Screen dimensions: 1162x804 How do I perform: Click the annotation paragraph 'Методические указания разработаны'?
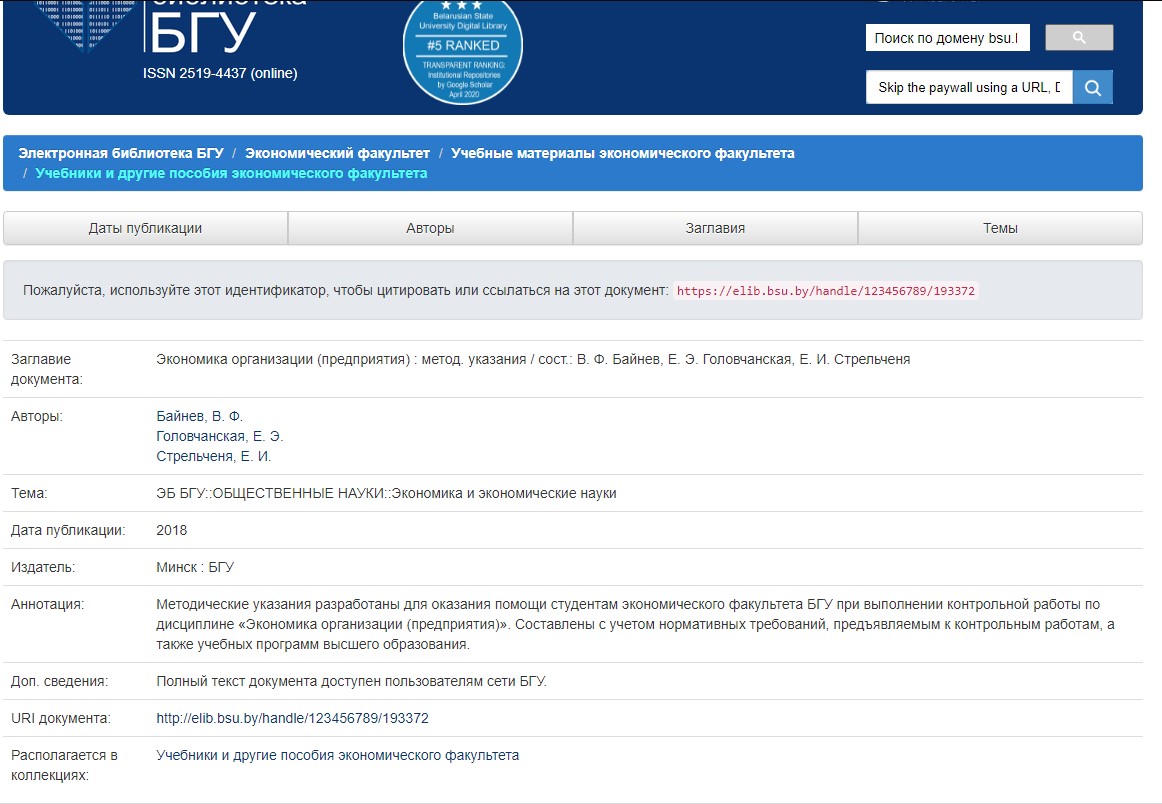coord(635,625)
